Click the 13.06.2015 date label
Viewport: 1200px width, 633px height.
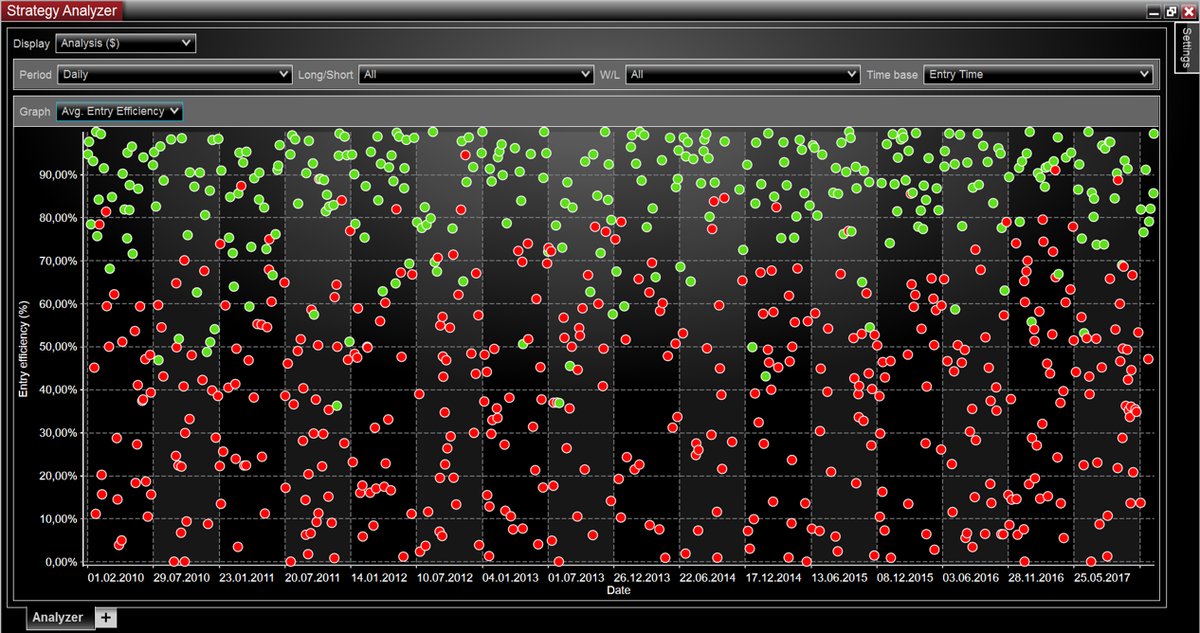(839, 577)
